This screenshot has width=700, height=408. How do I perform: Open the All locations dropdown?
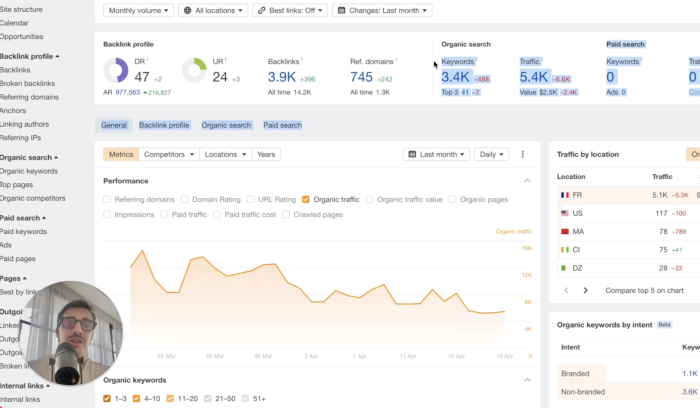(211, 10)
